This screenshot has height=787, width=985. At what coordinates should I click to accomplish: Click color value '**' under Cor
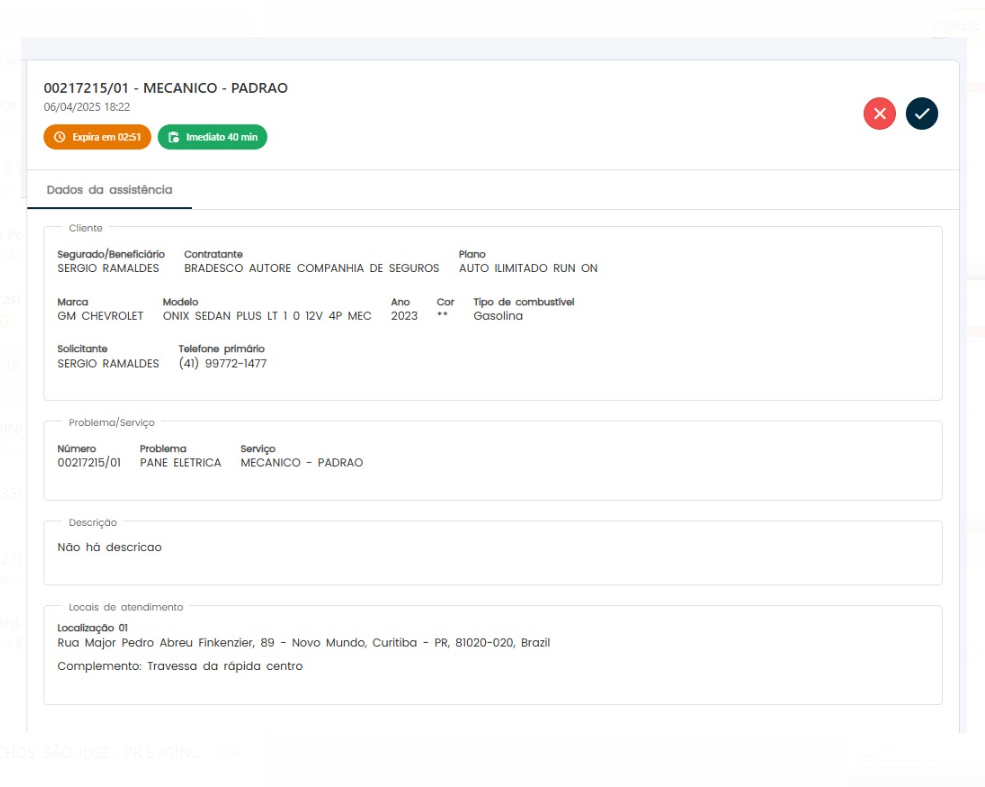click(442, 315)
